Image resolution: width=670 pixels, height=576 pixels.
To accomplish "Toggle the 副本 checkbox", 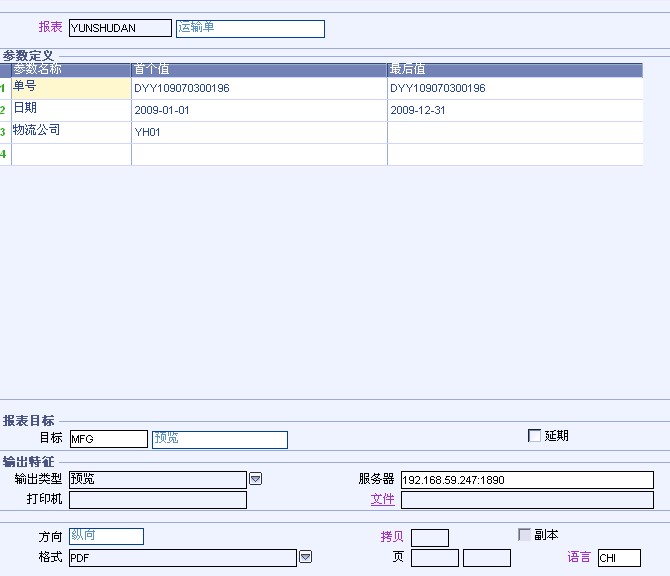I will (524, 535).
